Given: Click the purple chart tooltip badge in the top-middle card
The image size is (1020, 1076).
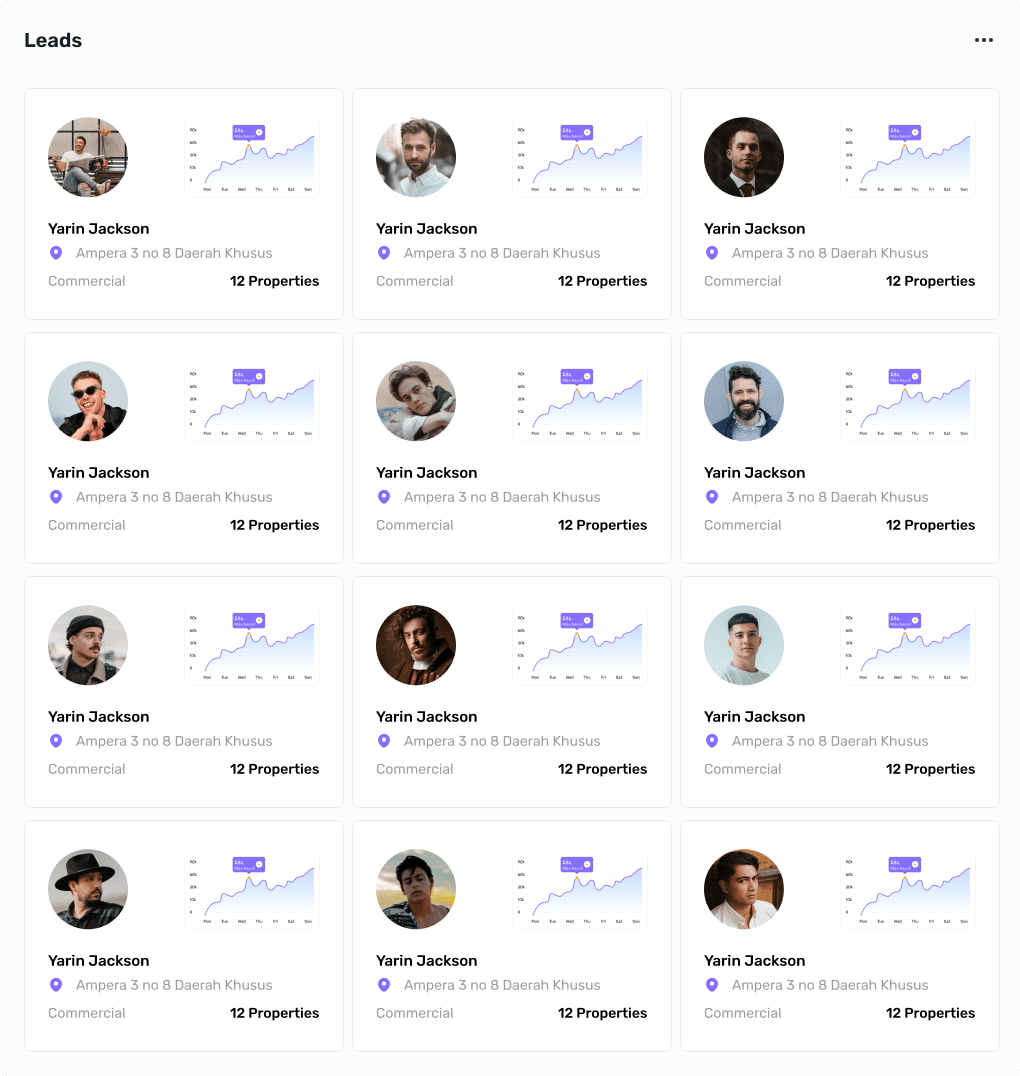Looking at the screenshot, I should (577, 132).
